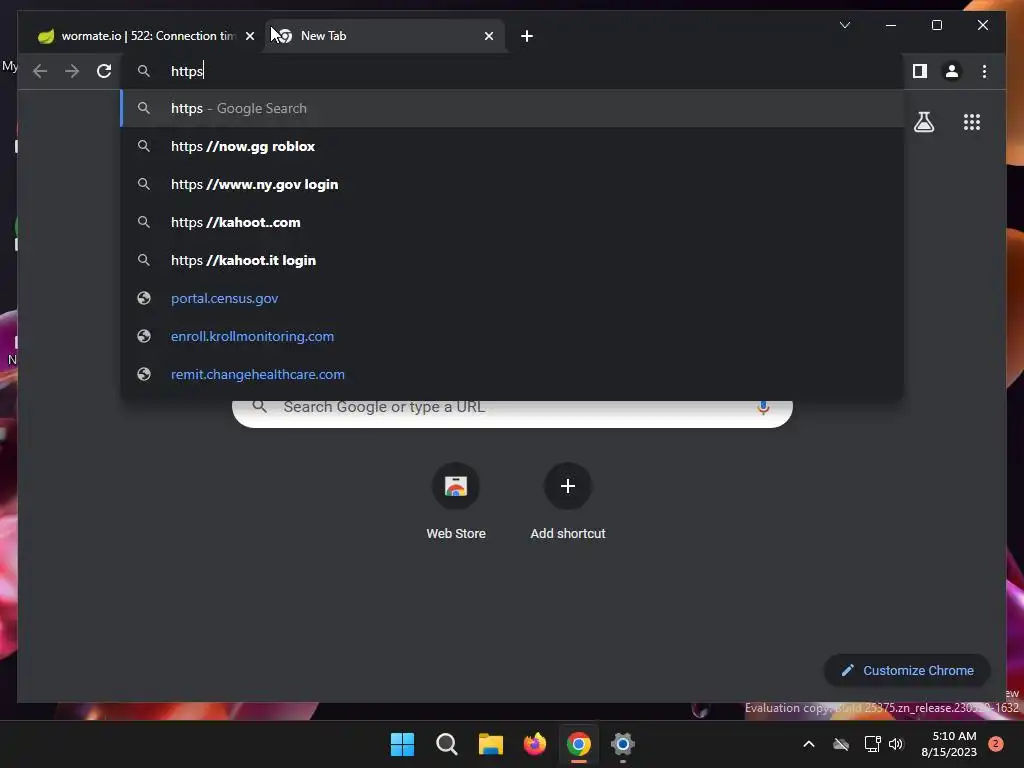Go forward to next page
The width and height of the screenshot is (1024, 768).
point(72,71)
